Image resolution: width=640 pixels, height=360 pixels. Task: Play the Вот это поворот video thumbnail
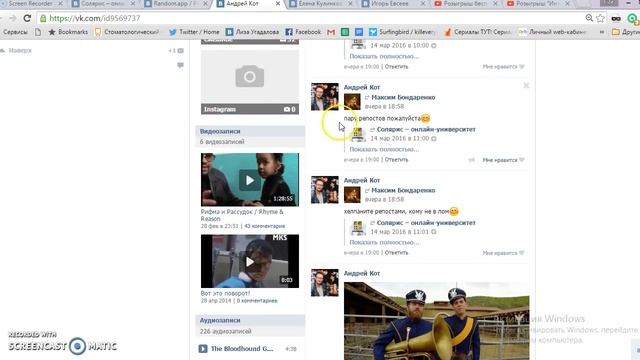(x=250, y=261)
